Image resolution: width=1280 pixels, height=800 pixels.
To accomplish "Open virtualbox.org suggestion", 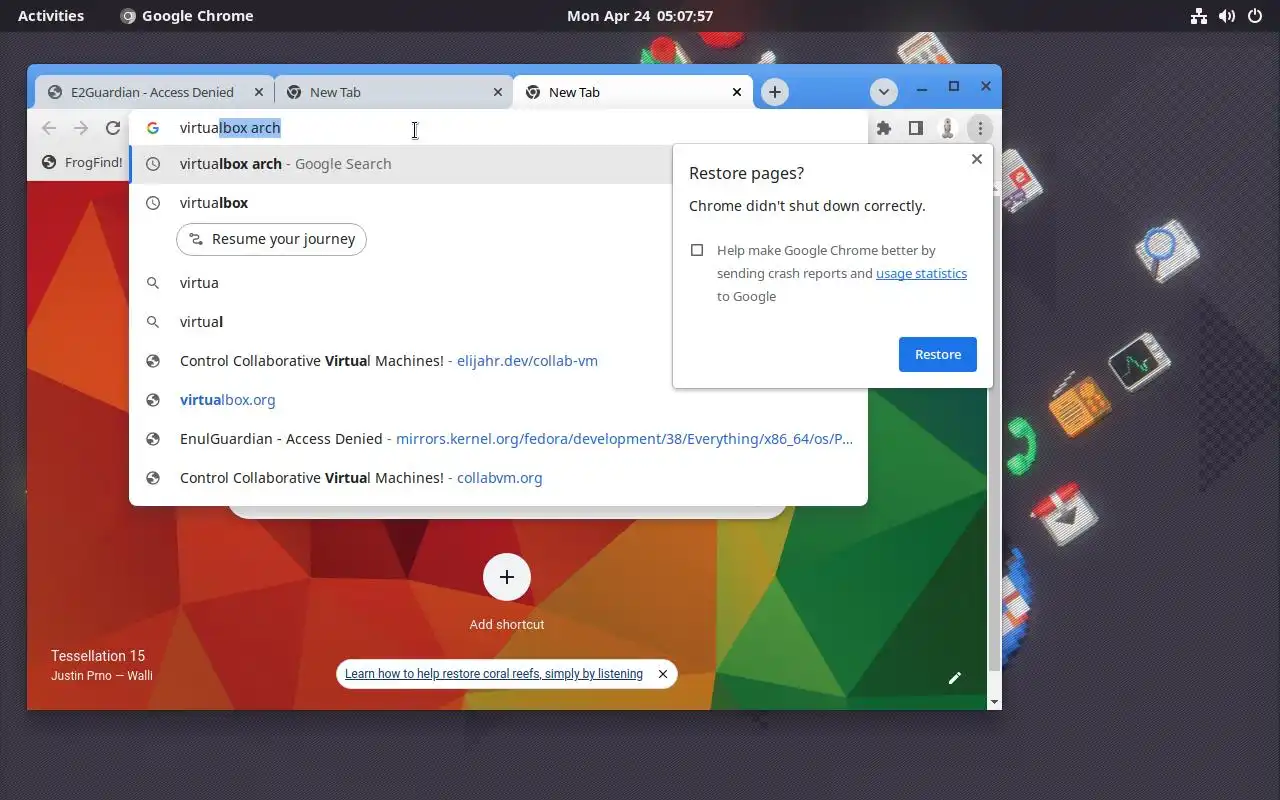I will (x=498, y=400).
